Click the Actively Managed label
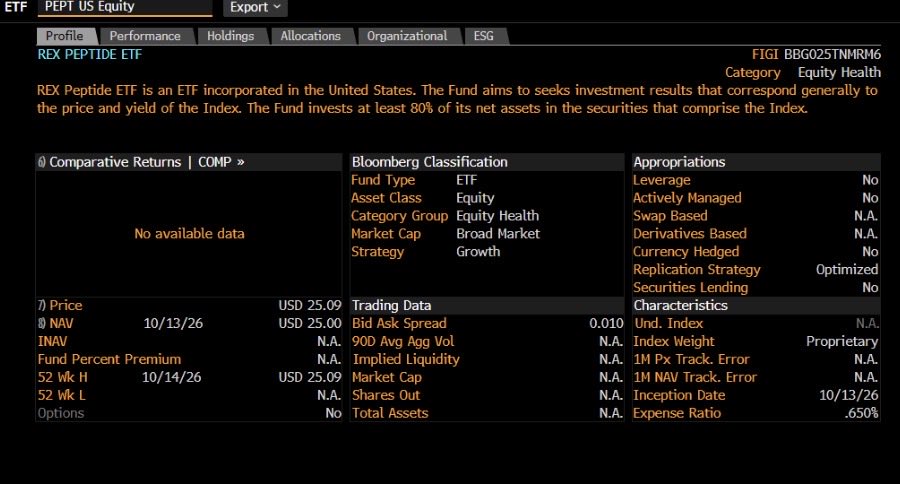Screen dimensions: 900x484 point(687,198)
